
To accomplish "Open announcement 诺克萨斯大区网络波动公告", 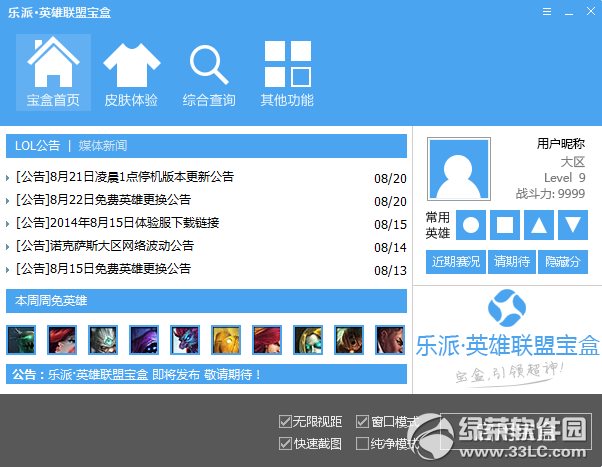I will [x=105, y=246].
